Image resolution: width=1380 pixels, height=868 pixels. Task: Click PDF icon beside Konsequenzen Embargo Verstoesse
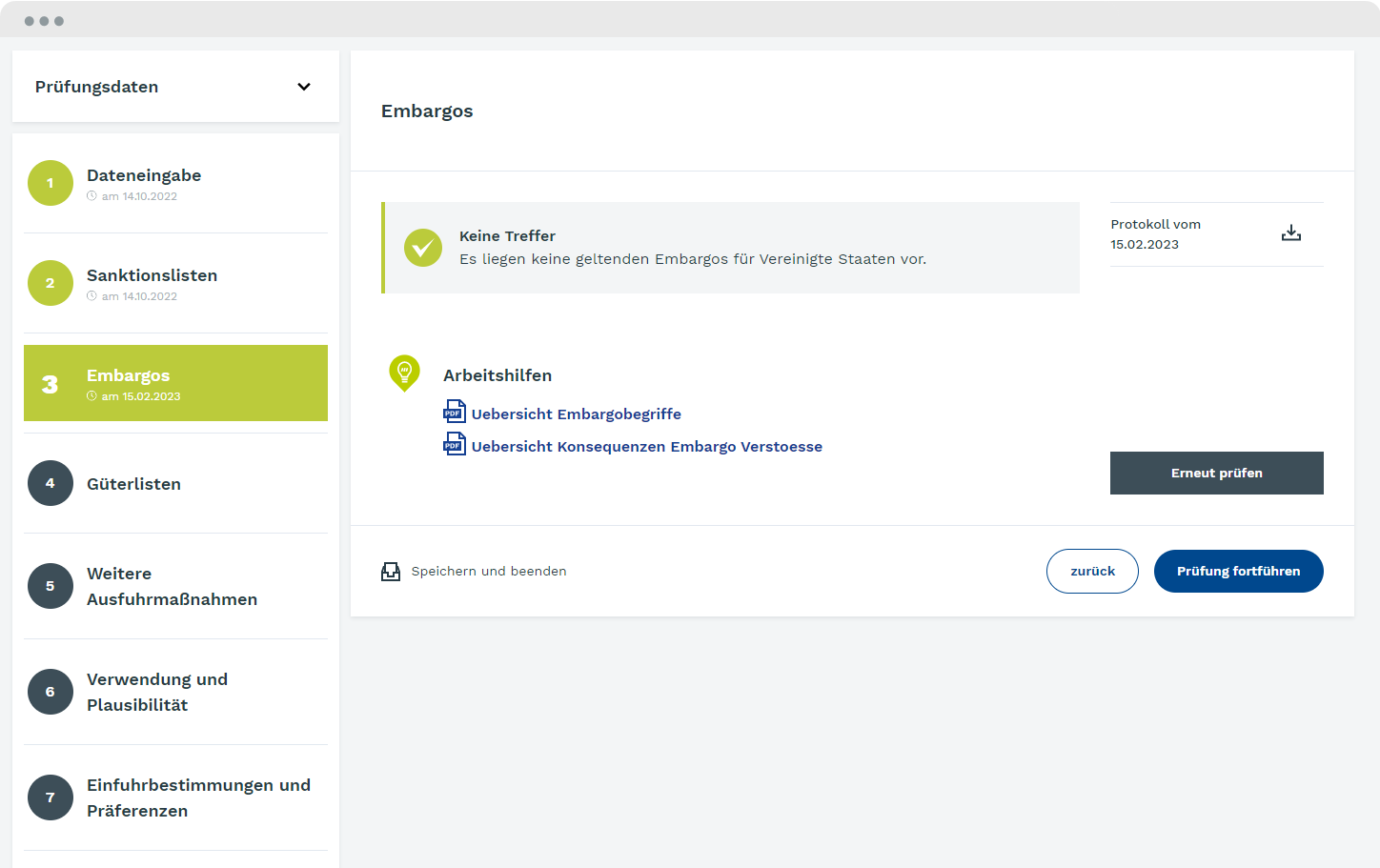tap(455, 444)
